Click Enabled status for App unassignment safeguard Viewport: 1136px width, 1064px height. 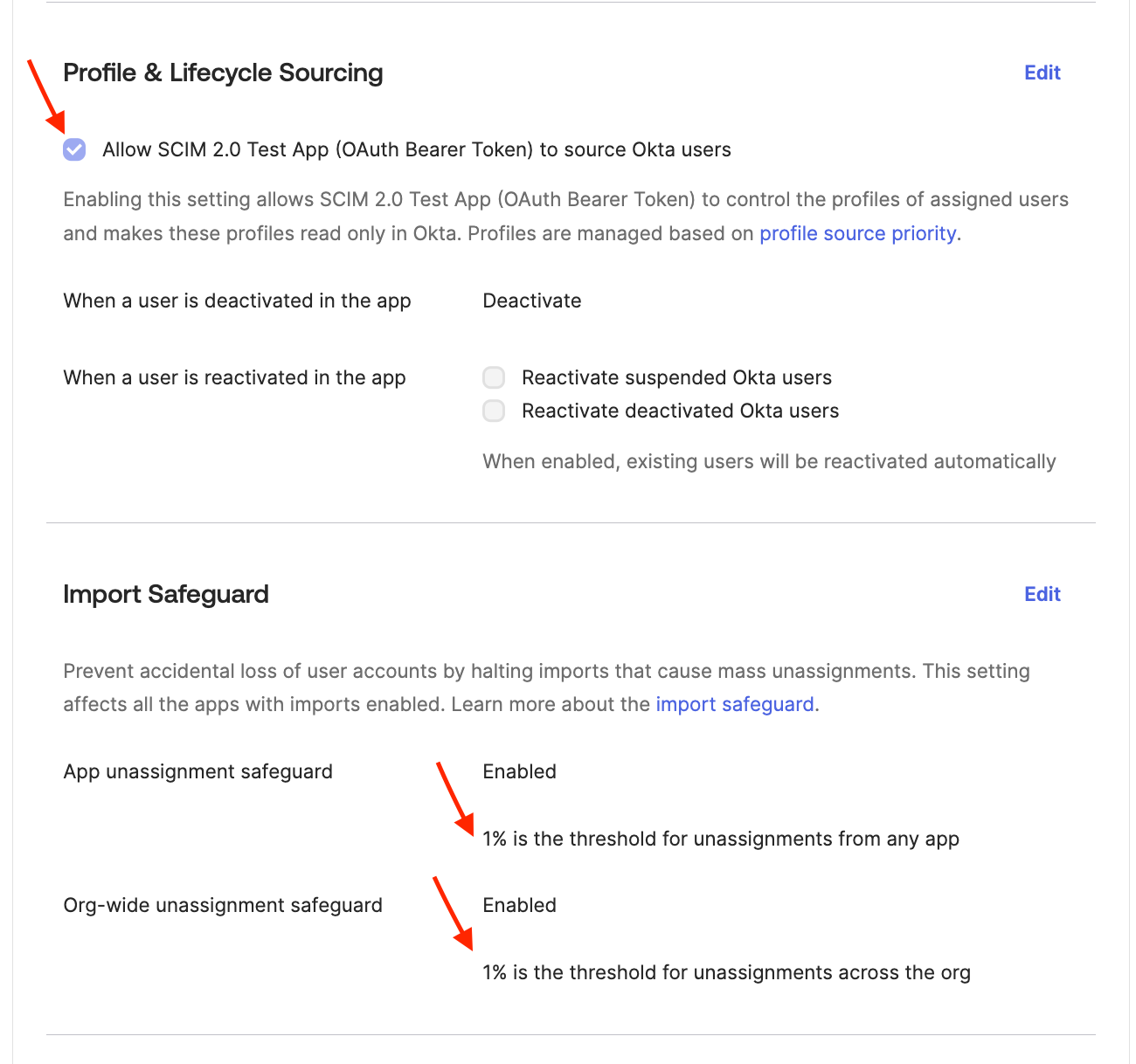[x=520, y=771]
